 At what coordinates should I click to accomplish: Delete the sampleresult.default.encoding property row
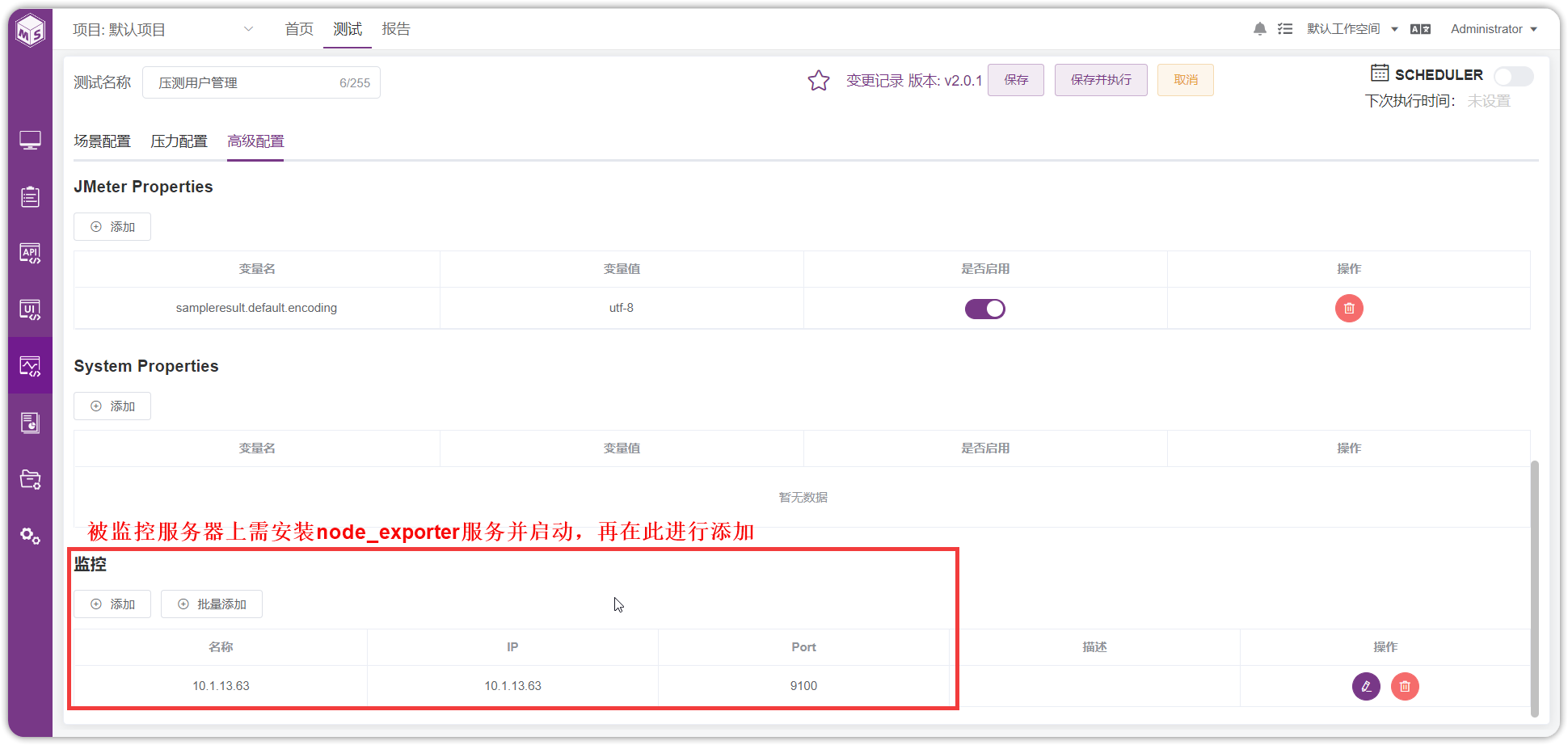(x=1349, y=308)
